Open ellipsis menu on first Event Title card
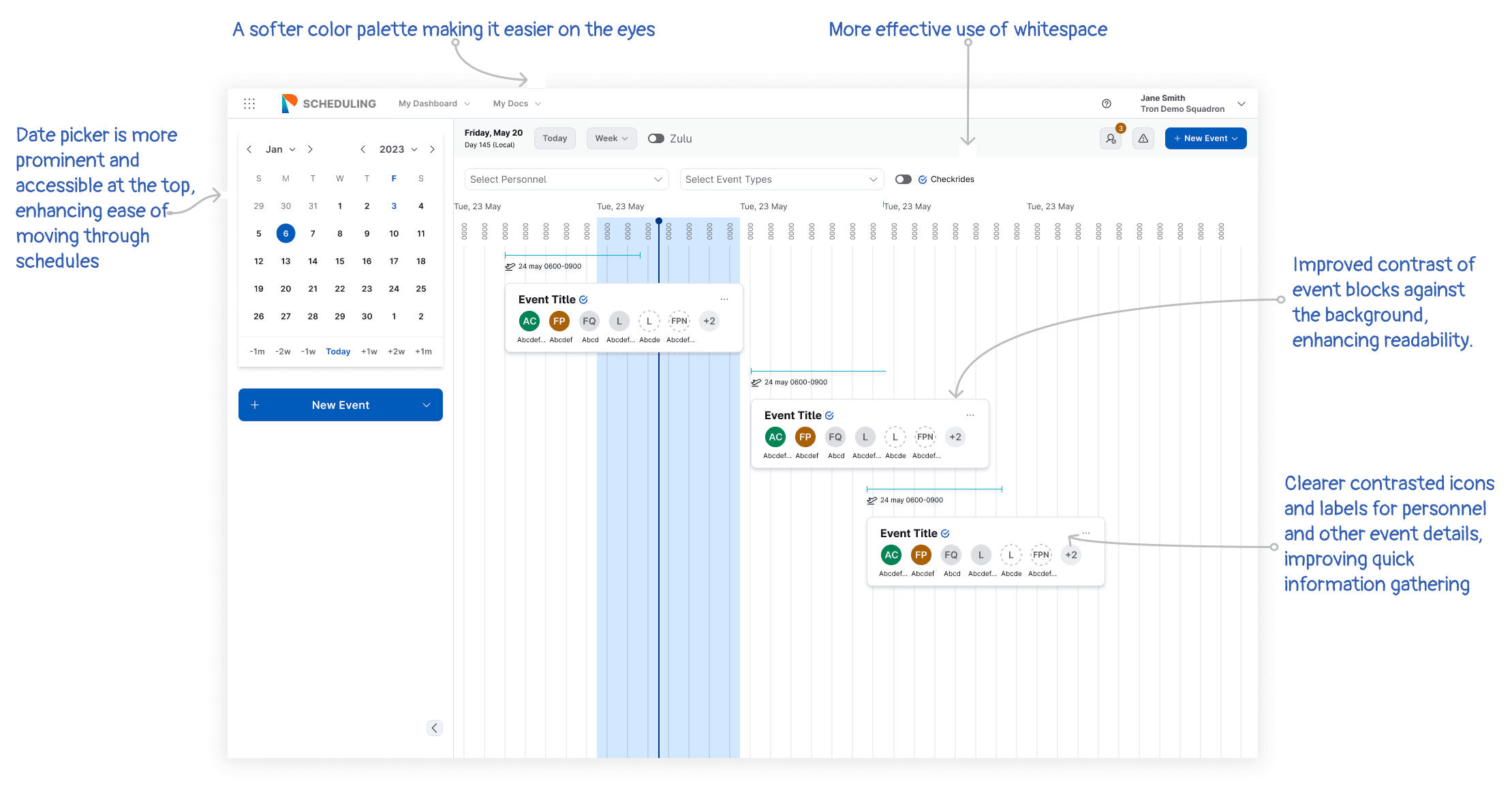The height and width of the screenshot is (788, 1512). (x=724, y=299)
